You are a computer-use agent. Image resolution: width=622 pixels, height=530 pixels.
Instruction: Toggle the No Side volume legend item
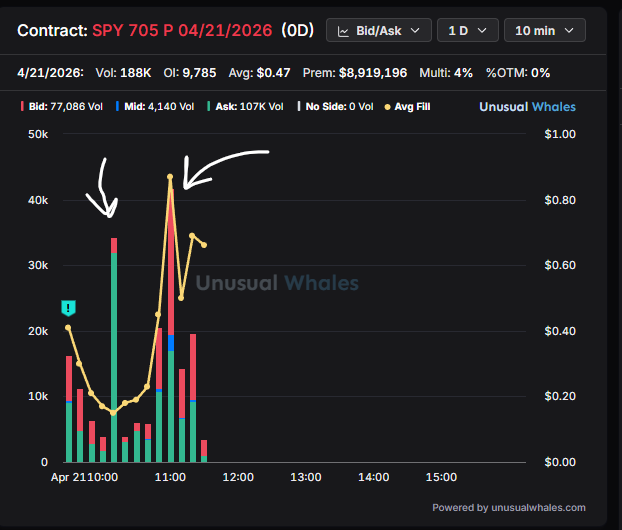click(335, 106)
